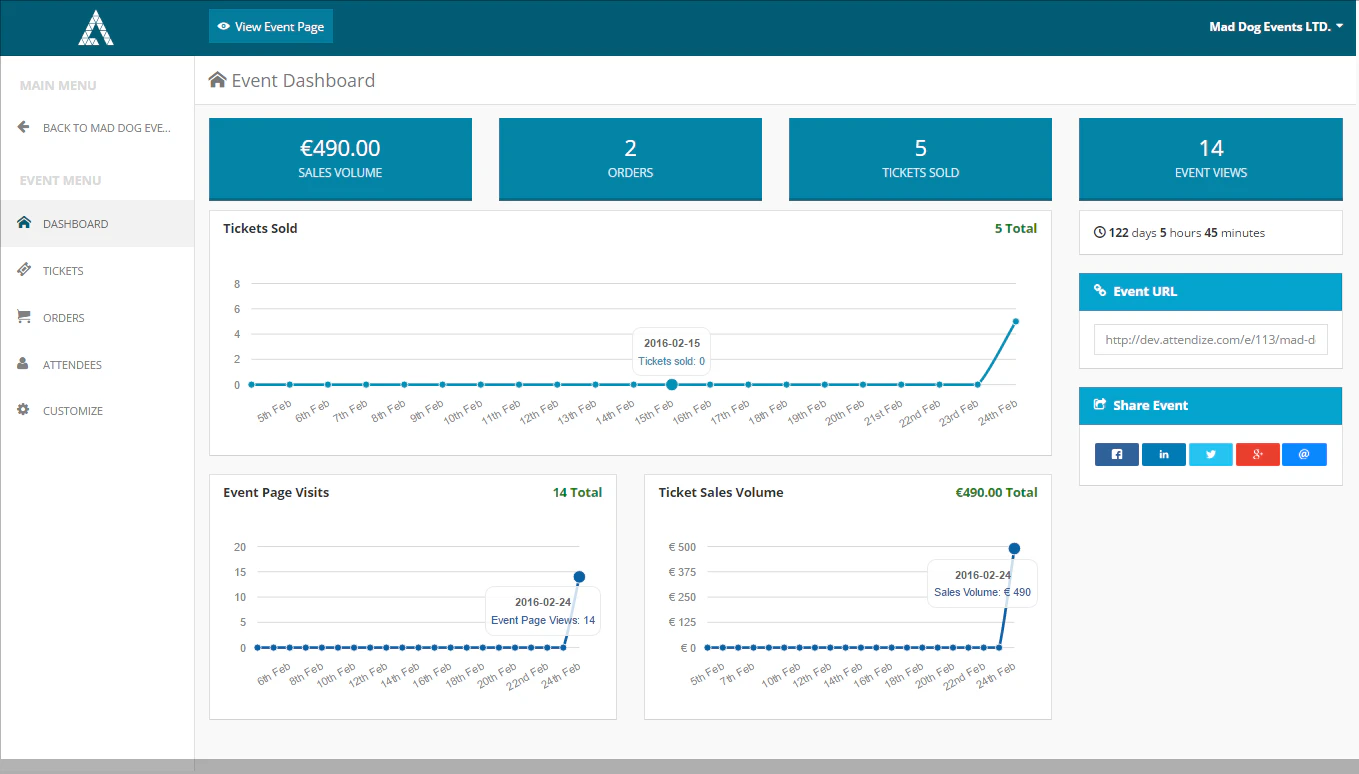
Task: Open the Tickets menu item
Action: coord(97,271)
